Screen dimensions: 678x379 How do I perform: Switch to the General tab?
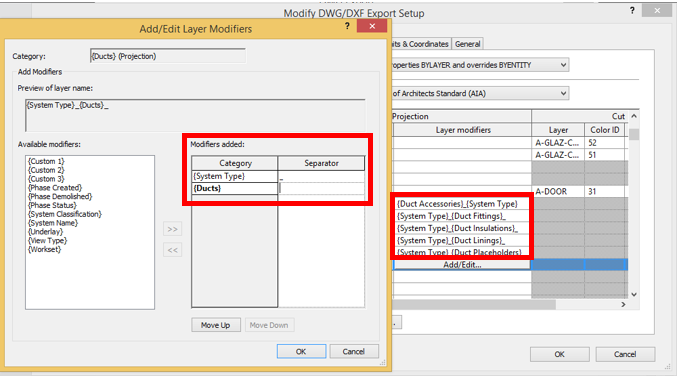tap(467, 44)
